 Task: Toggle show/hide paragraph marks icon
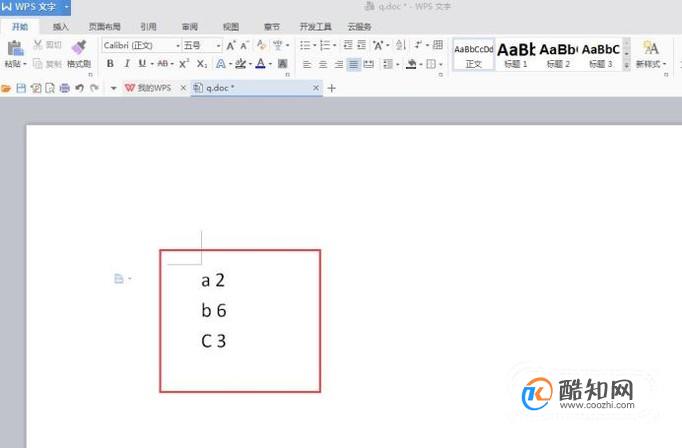418,45
